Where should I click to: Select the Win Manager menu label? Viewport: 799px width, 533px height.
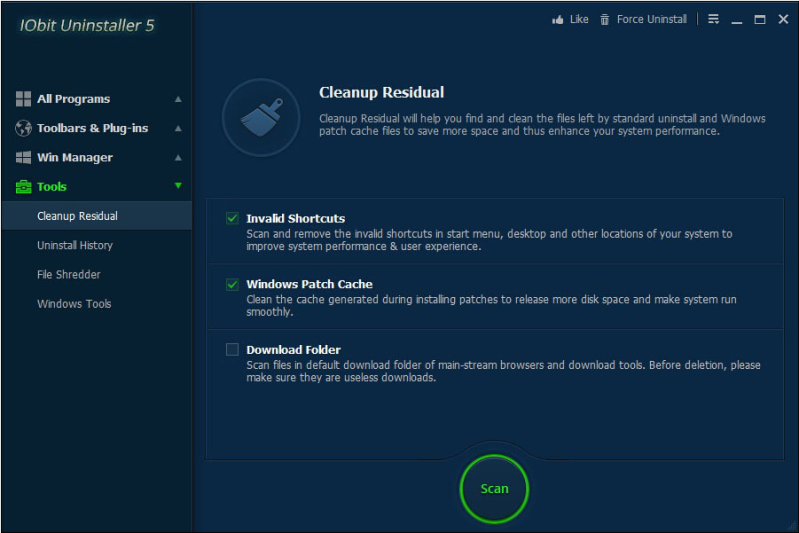(x=75, y=158)
